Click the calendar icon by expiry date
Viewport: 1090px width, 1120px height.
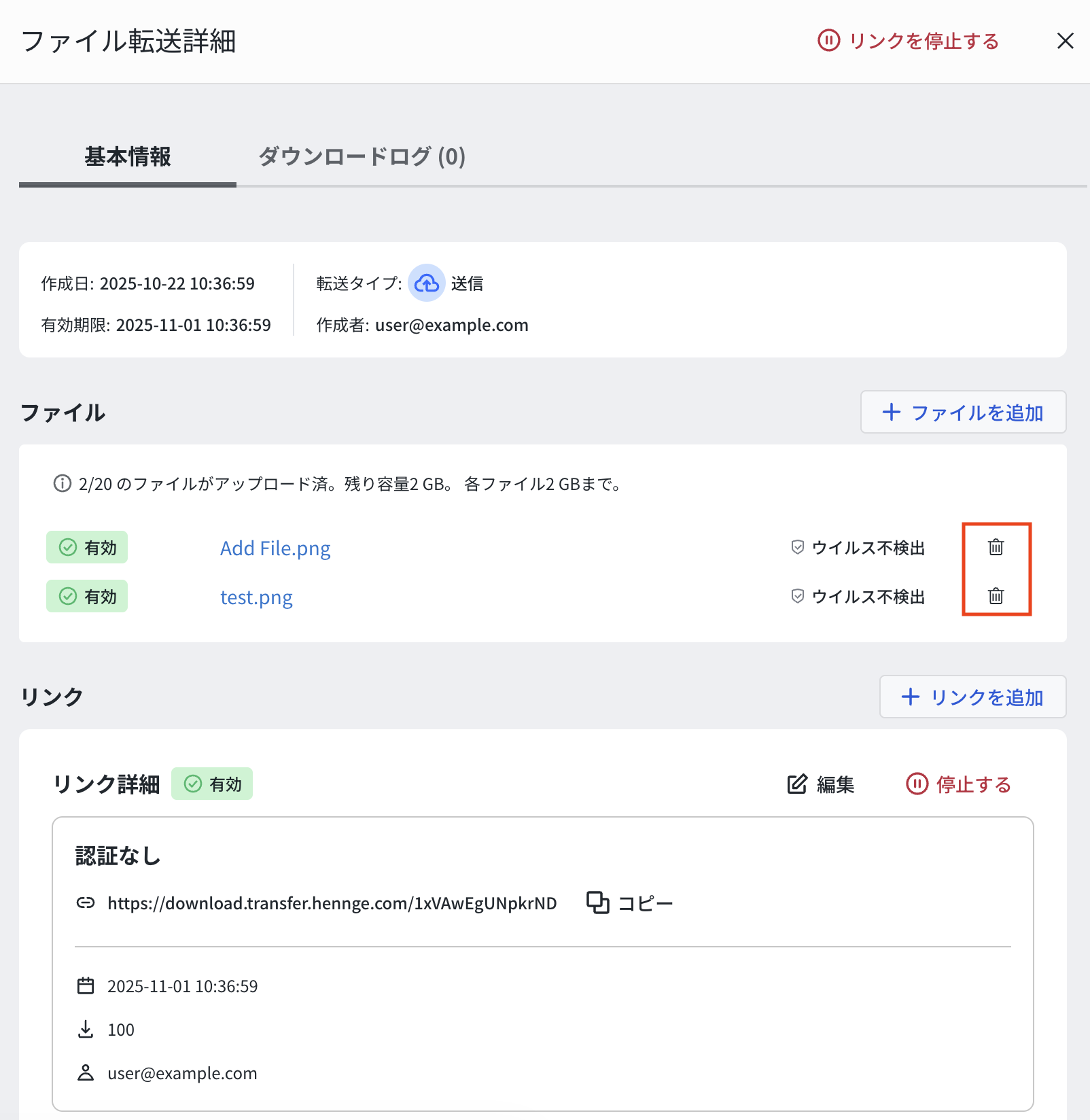(86, 985)
